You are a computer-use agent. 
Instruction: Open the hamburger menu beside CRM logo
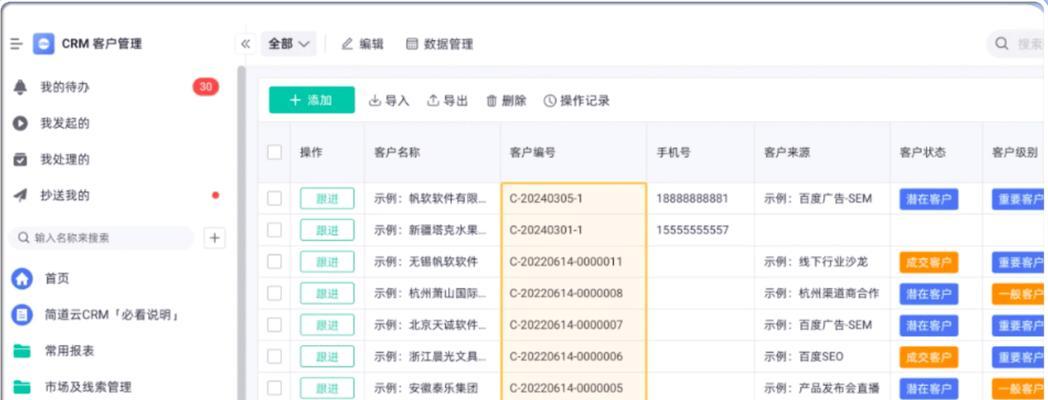(x=16, y=44)
